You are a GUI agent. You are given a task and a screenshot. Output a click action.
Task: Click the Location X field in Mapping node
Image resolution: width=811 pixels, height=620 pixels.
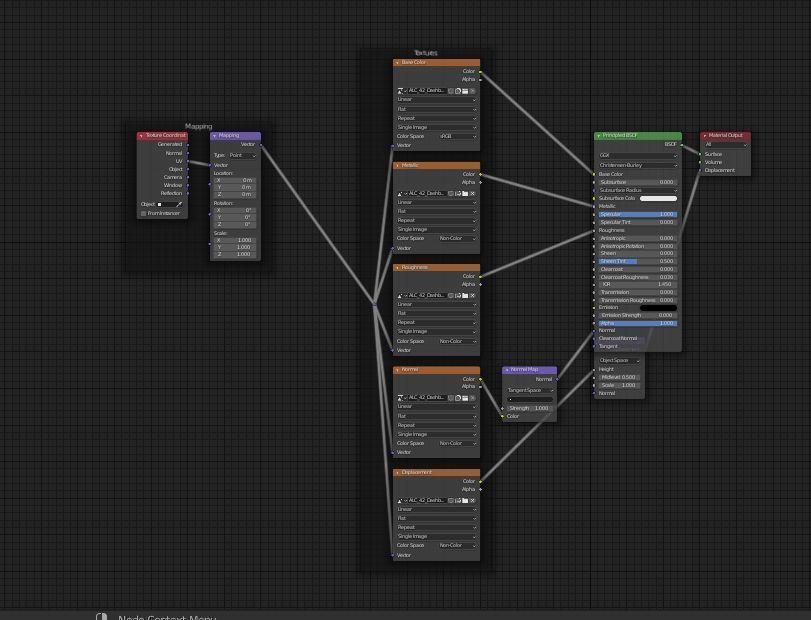[234, 180]
